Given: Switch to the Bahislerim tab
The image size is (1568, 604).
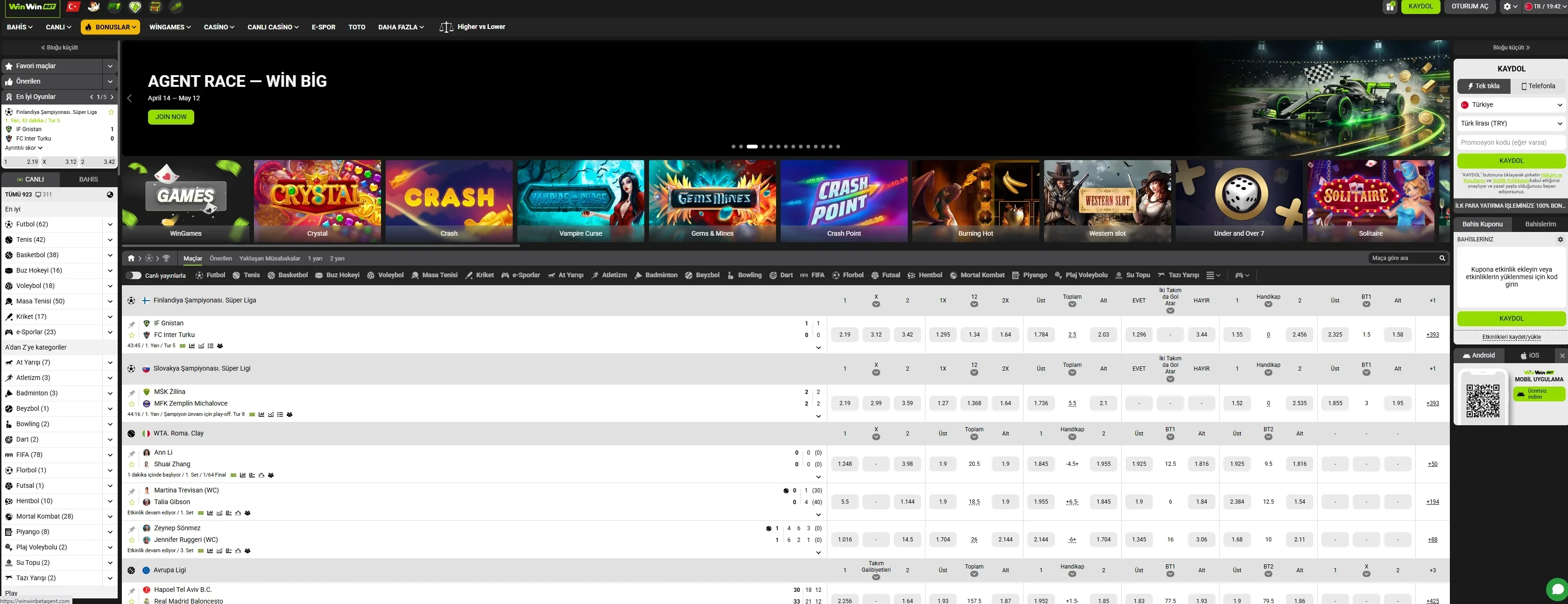Looking at the screenshot, I should click(x=1540, y=225).
